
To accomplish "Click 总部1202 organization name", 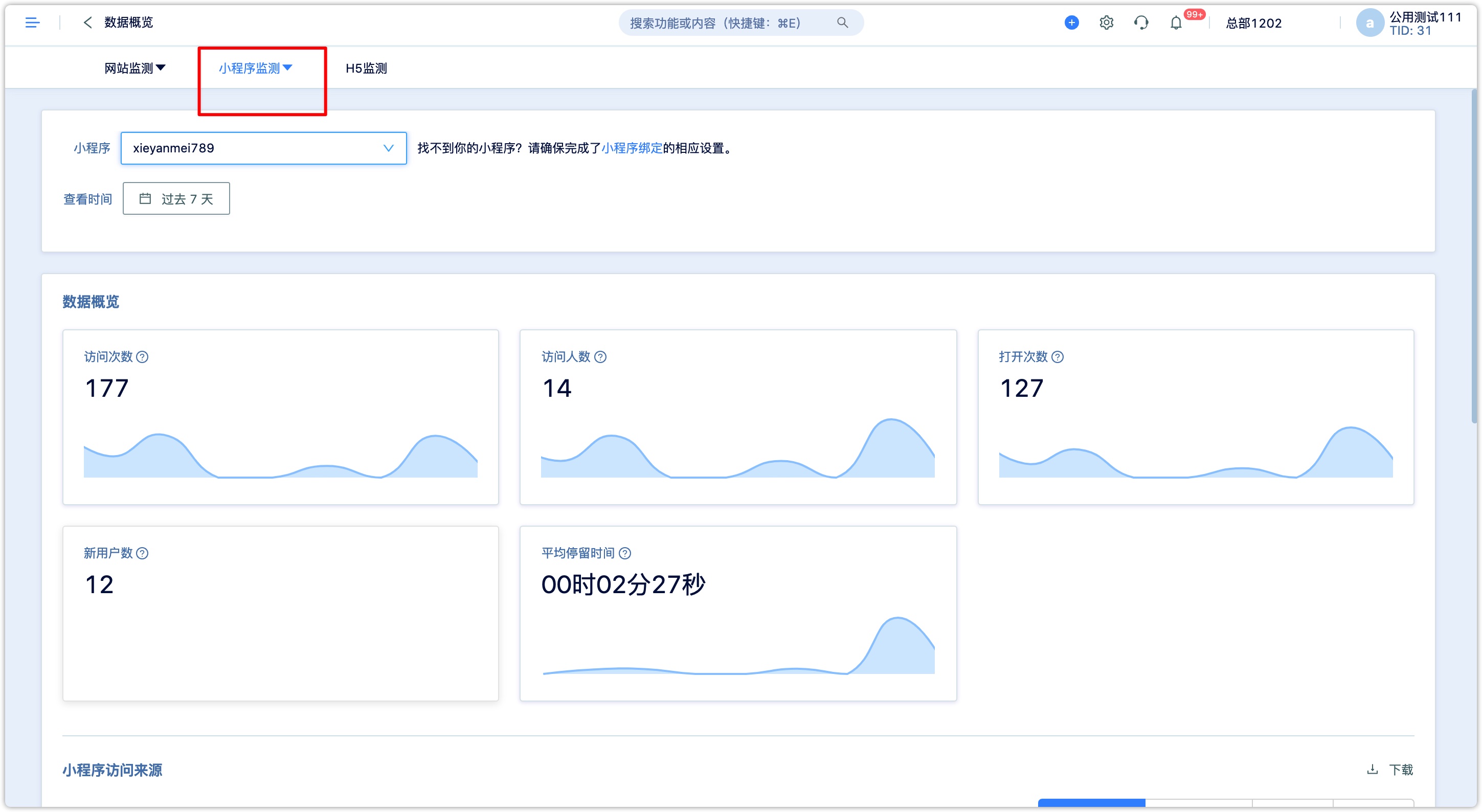I will pos(1253,23).
